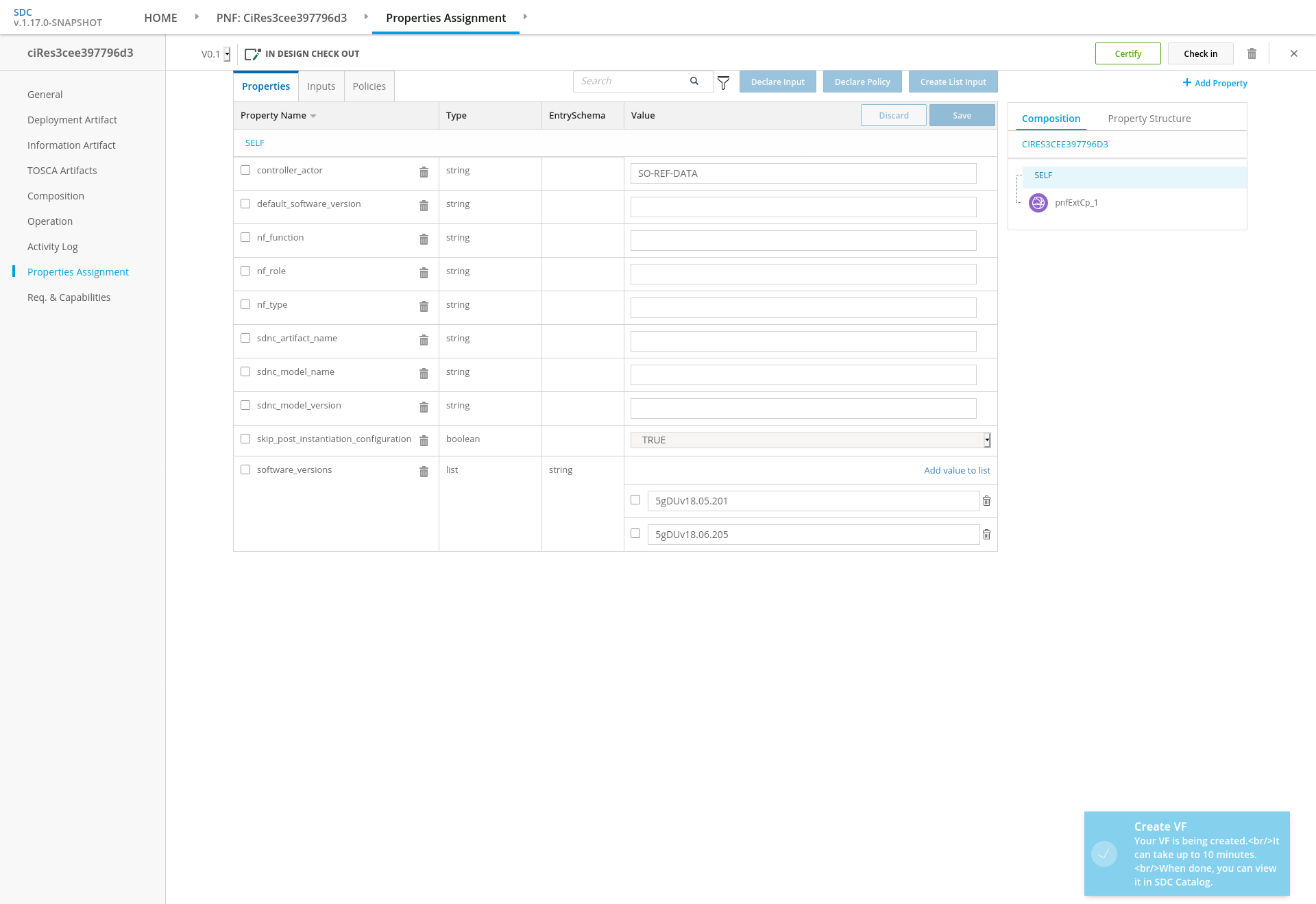Click trash icon for software_versions property

point(424,472)
